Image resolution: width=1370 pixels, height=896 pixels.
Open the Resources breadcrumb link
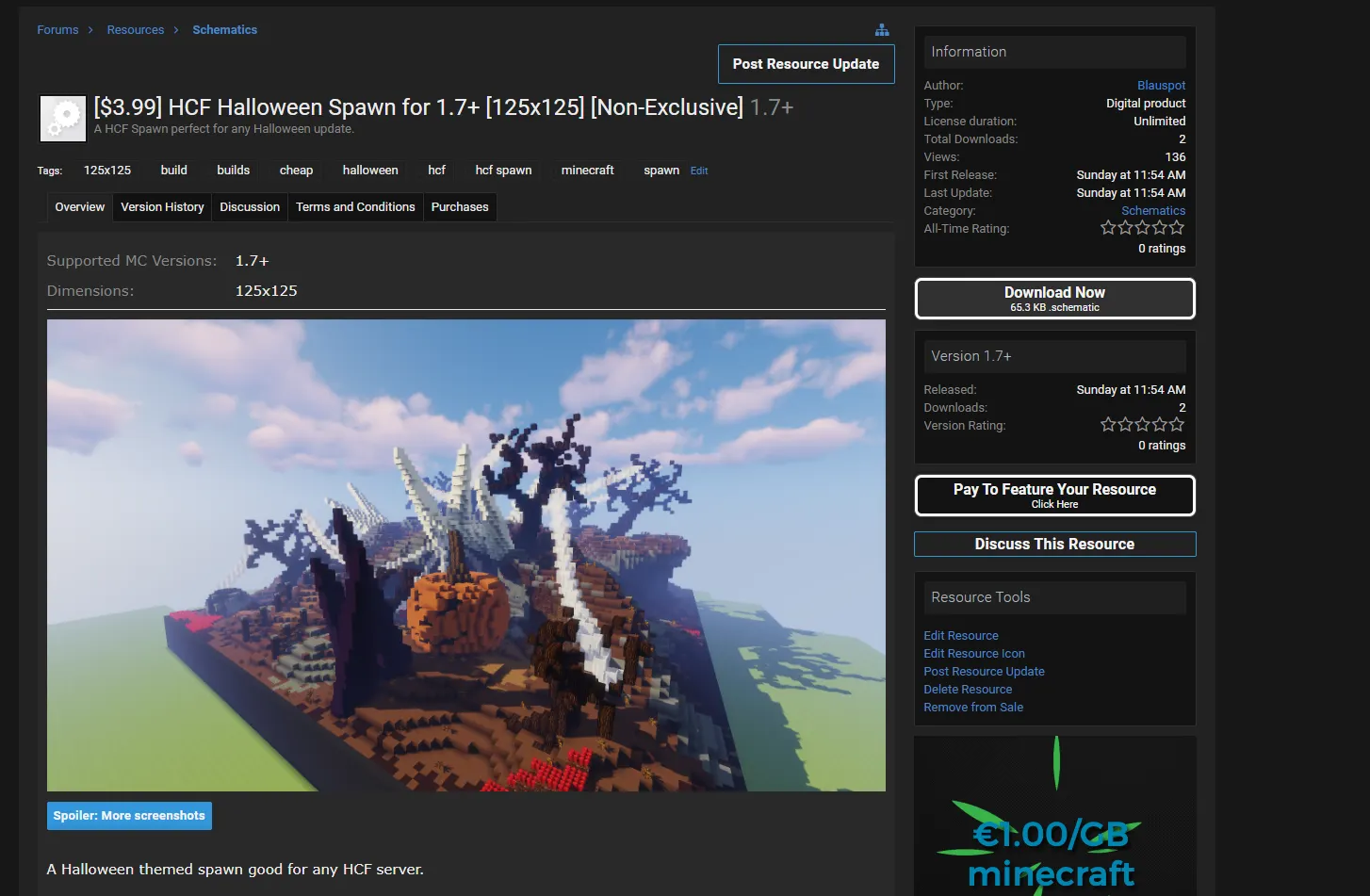pos(136,30)
